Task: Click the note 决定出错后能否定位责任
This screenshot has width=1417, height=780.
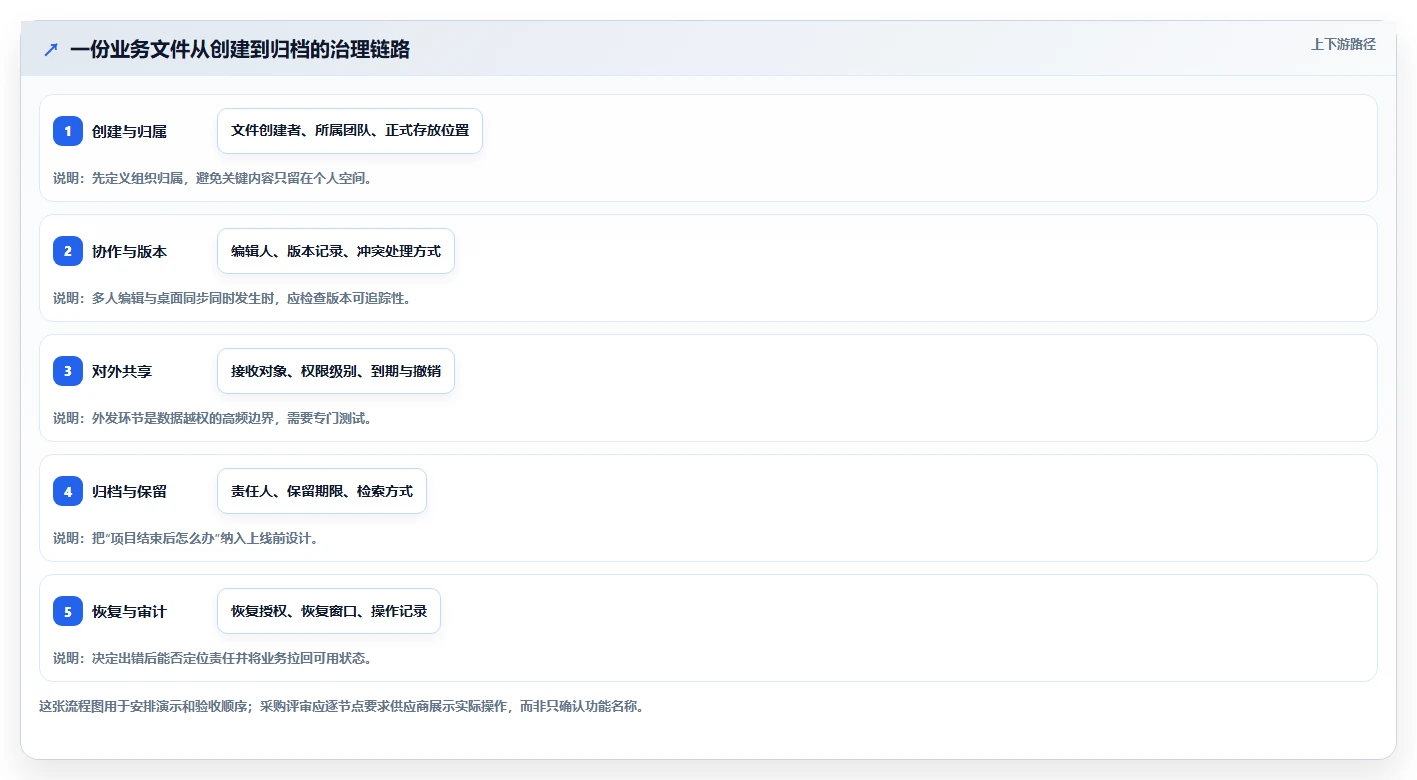Action: 213,658
